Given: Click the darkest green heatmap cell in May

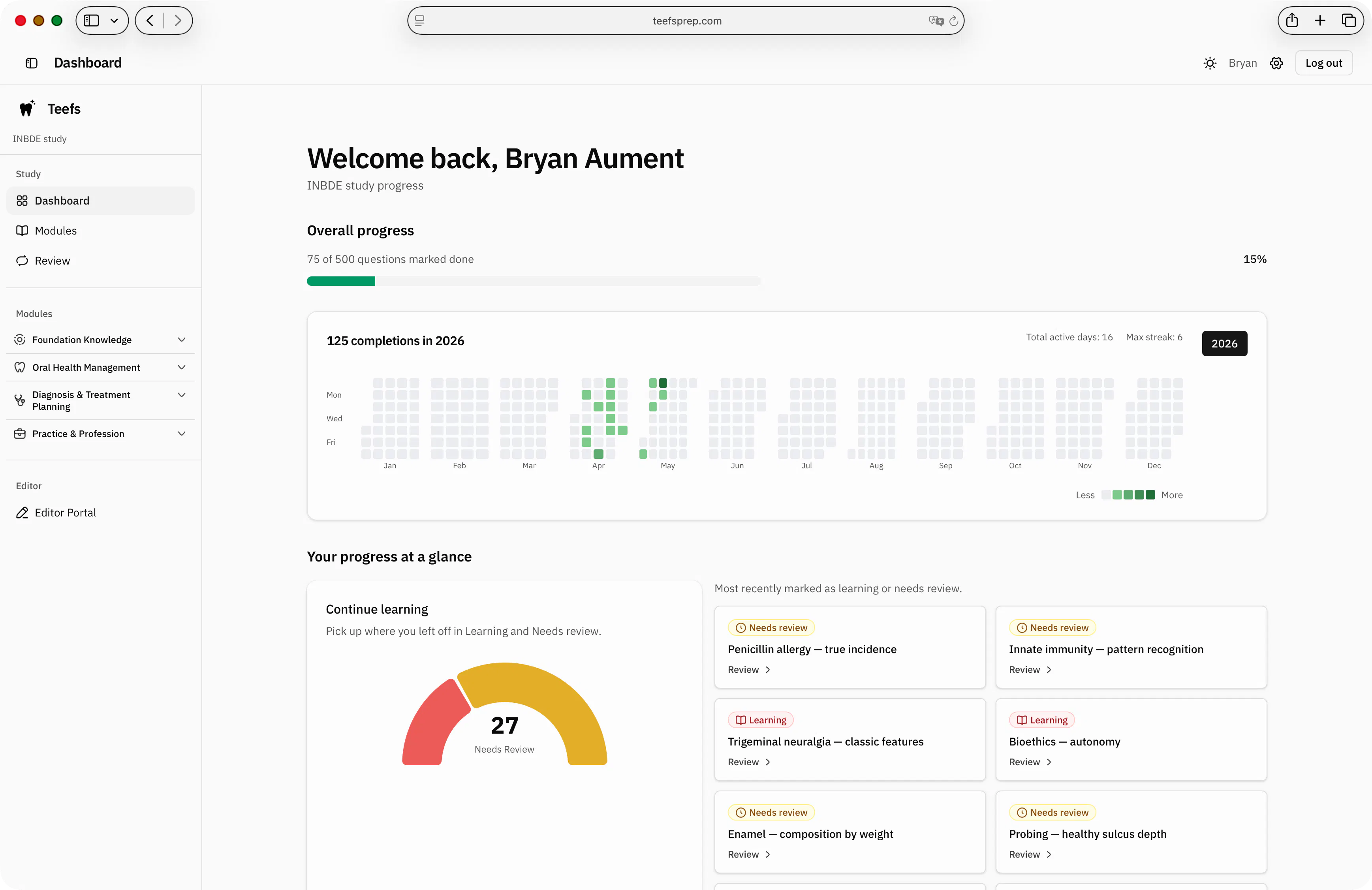Looking at the screenshot, I should (663, 383).
